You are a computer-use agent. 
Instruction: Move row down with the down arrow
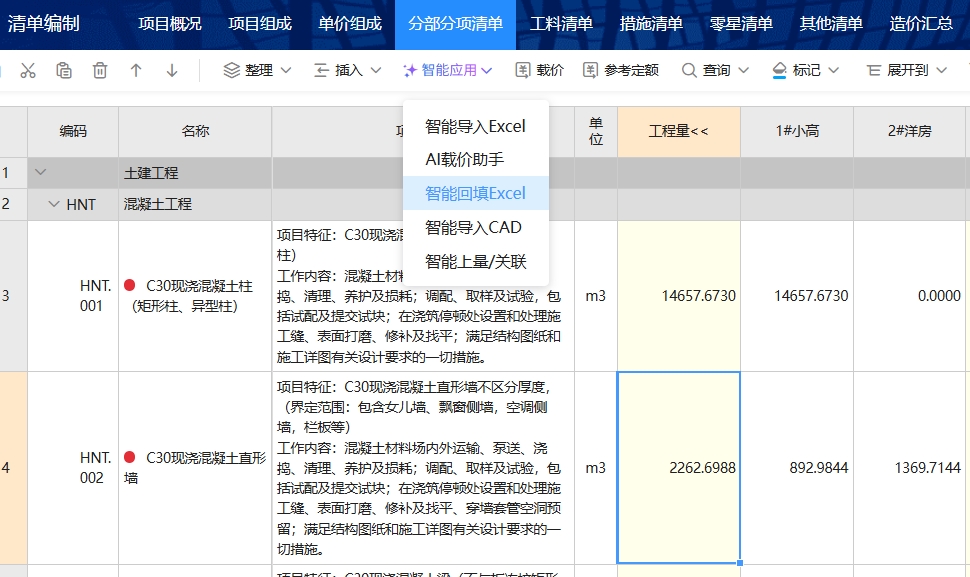click(x=172, y=71)
